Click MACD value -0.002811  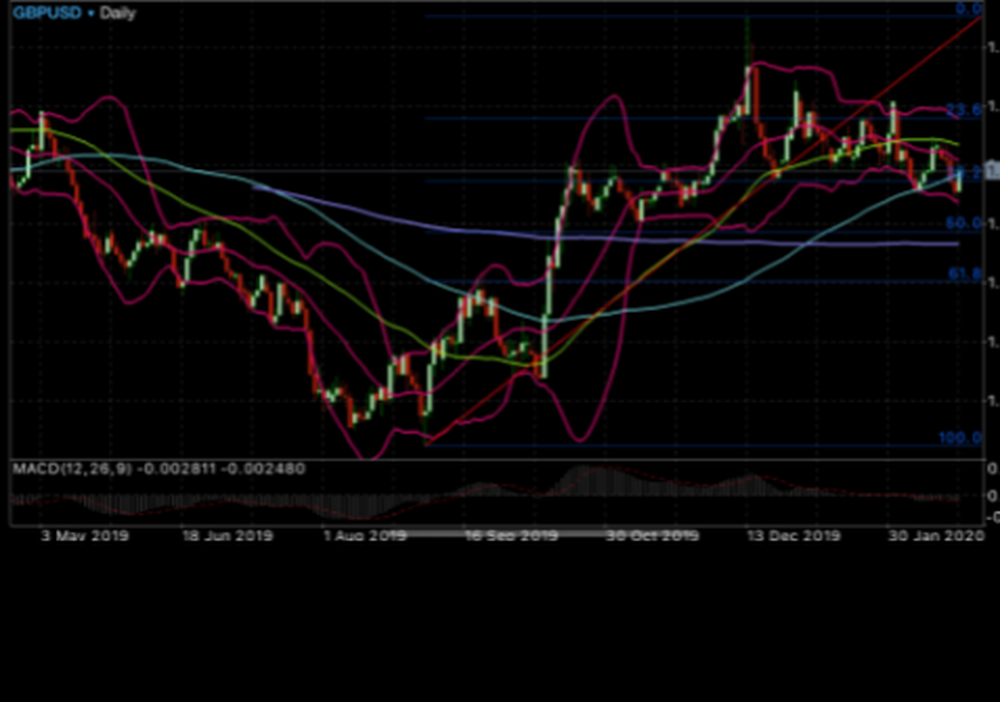(177, 469)
